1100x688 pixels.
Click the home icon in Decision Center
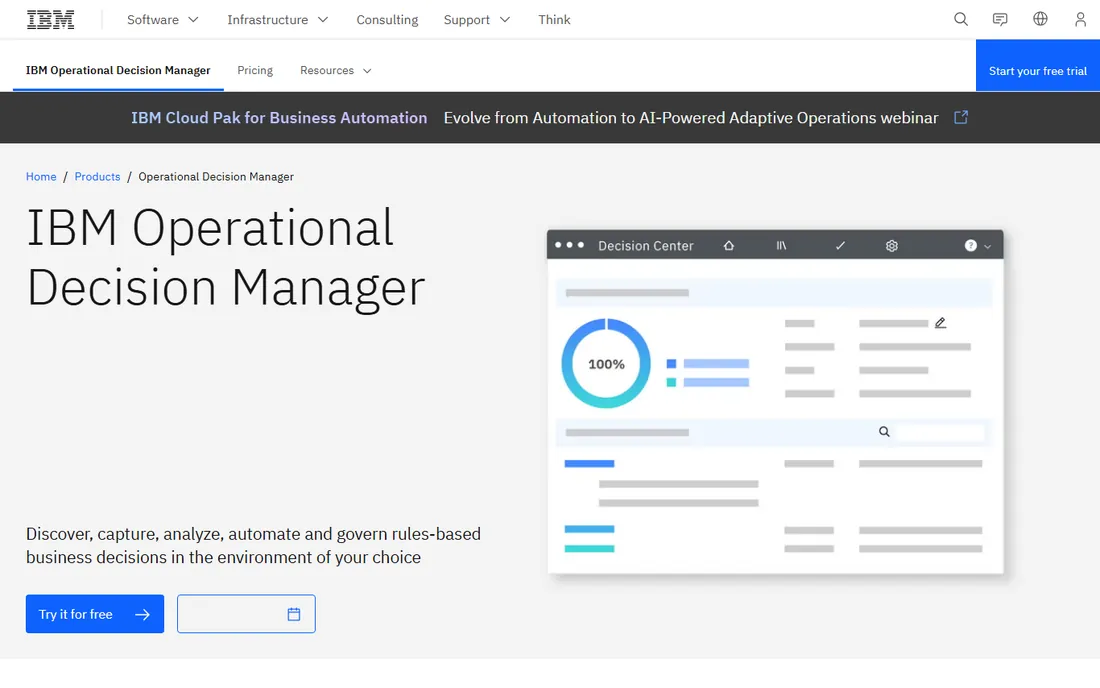729,245
